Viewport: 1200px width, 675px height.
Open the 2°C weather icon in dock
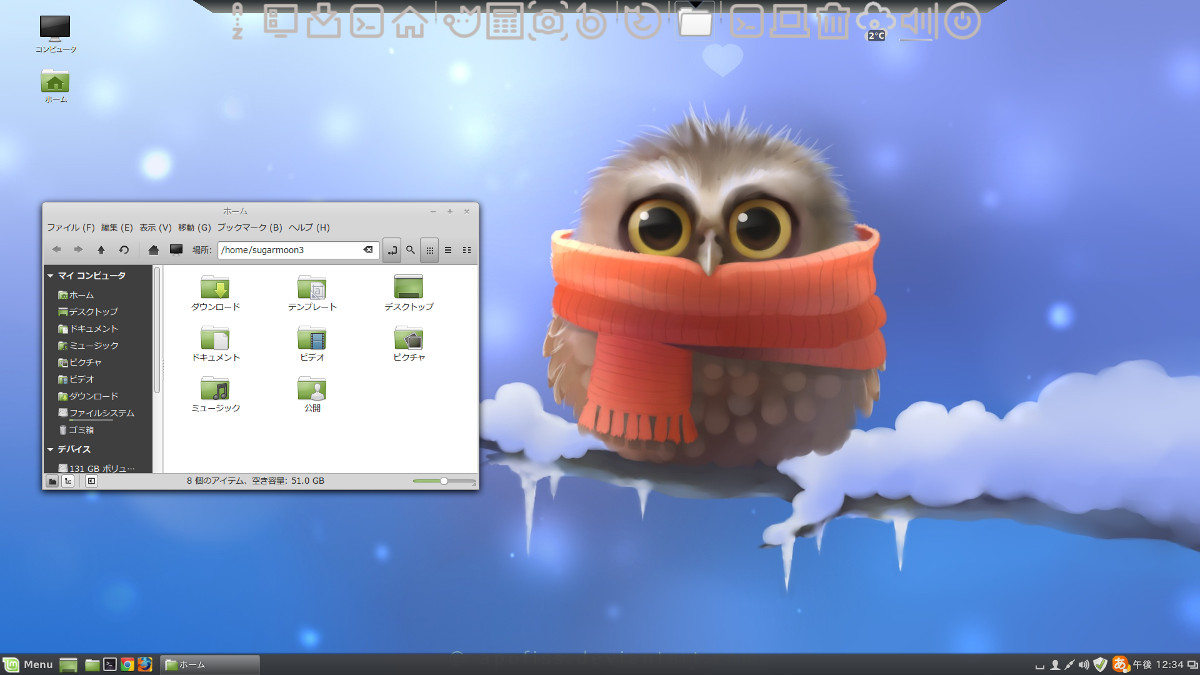(x=876, y=21)
